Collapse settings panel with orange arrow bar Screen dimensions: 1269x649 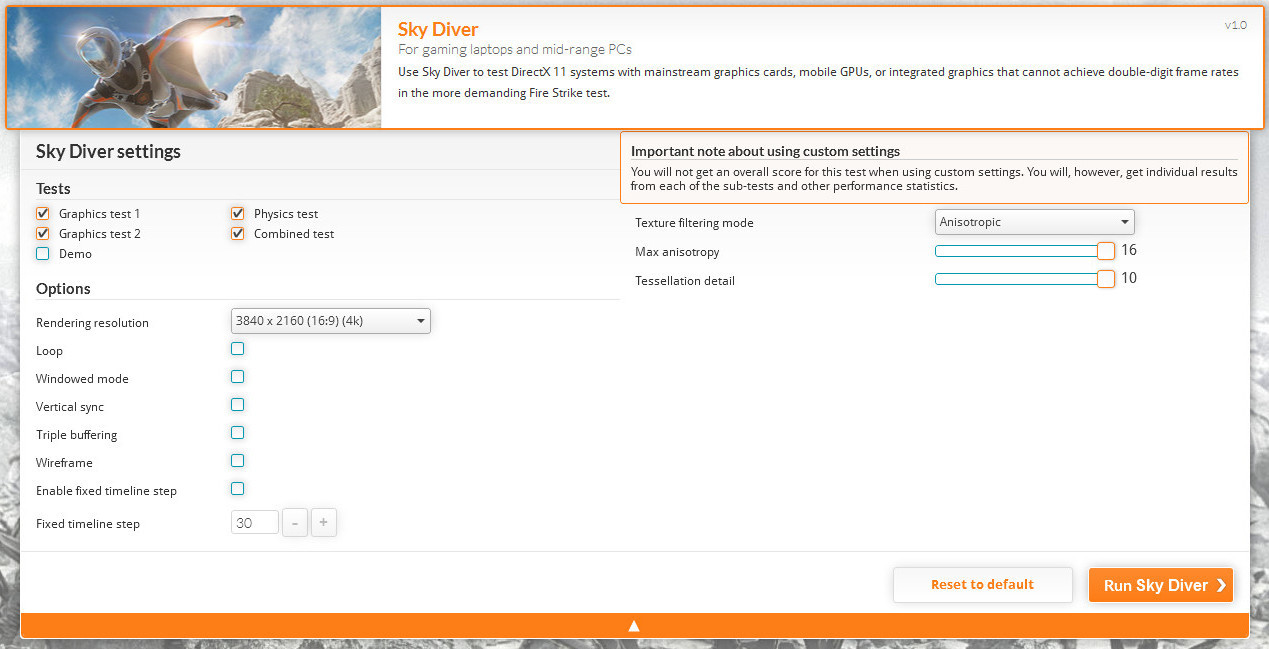pos(634,625)
